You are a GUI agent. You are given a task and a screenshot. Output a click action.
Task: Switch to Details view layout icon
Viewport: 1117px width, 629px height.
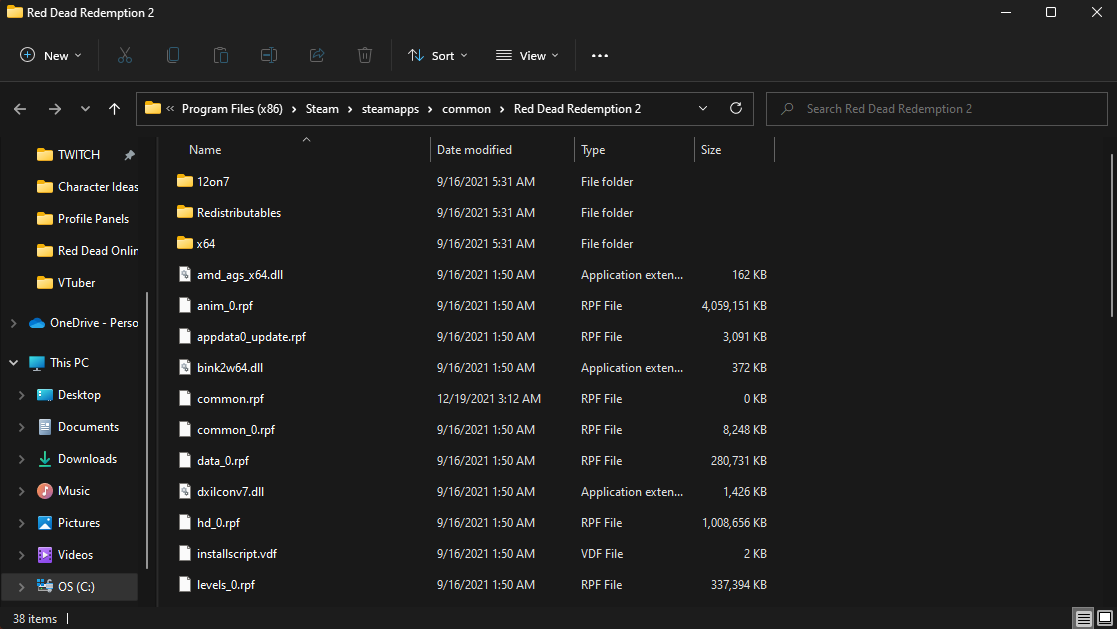point(1084,618)
